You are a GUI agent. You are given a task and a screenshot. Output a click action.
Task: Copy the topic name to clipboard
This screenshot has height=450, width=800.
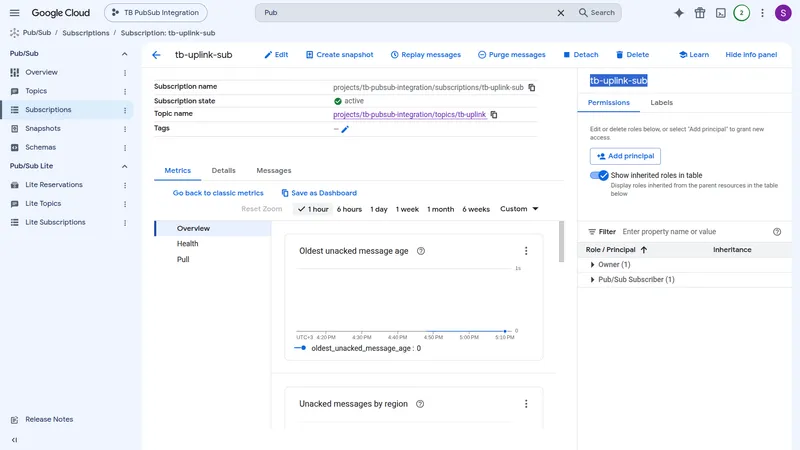coord(494,115)
